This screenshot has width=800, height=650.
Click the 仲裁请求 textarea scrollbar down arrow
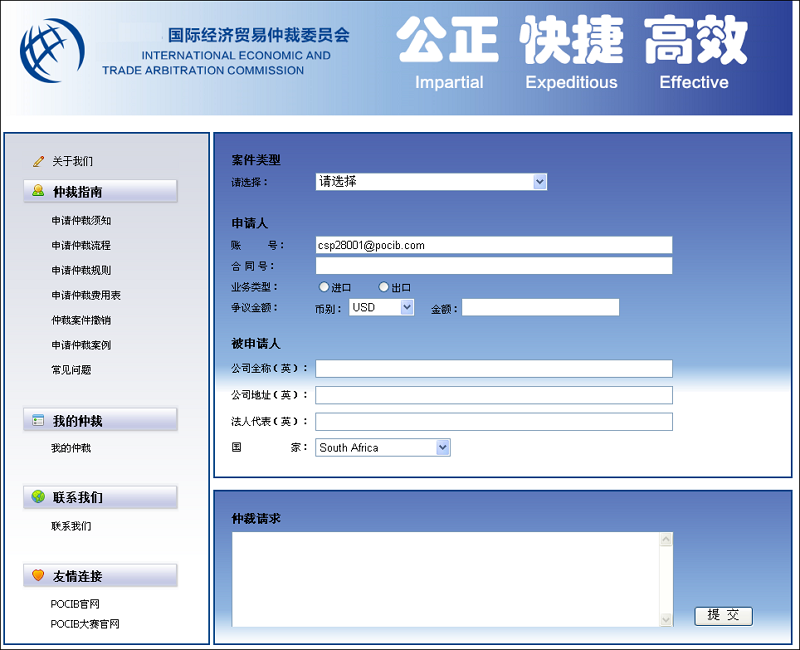(x=666, y=620)
